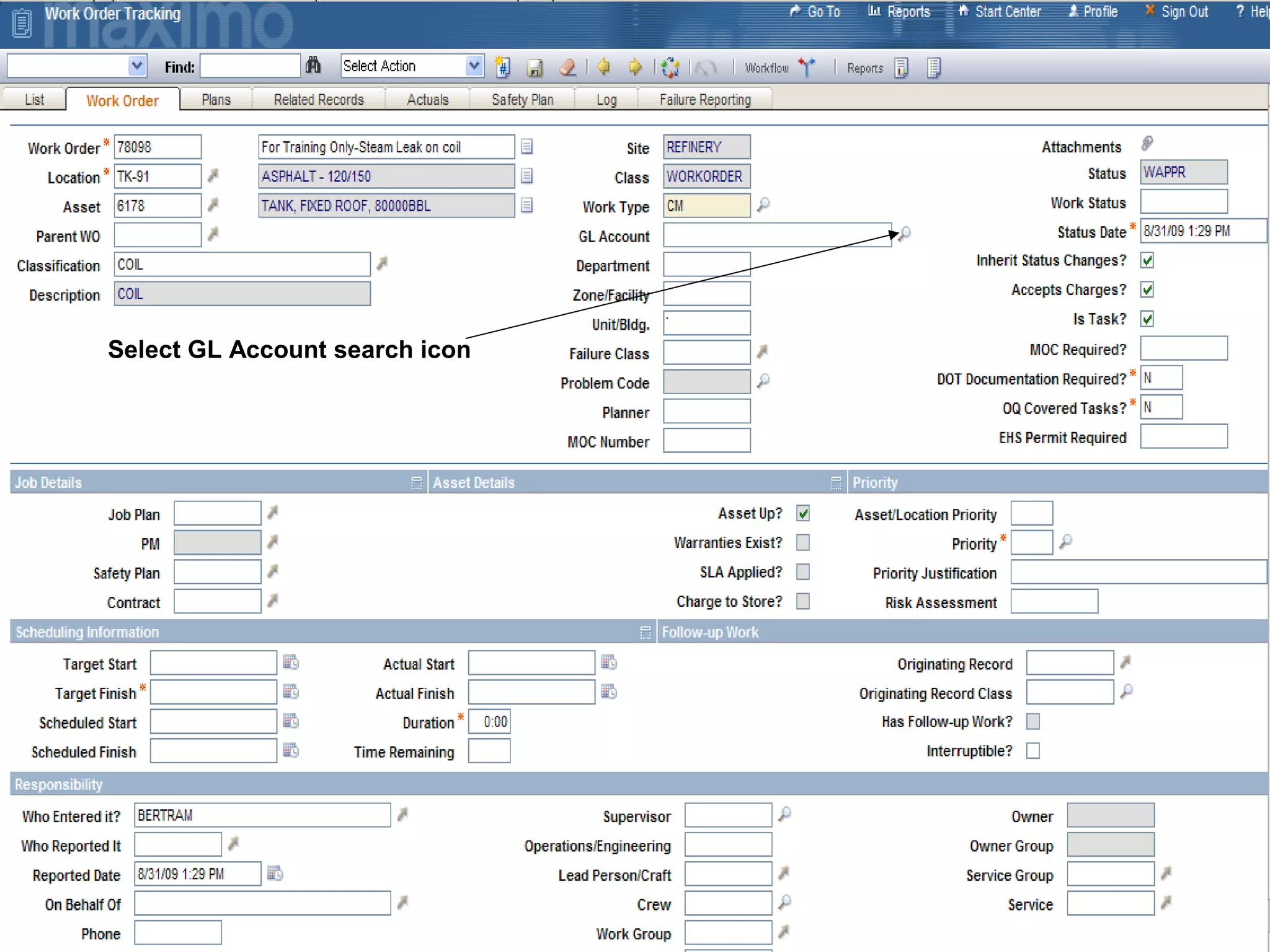Open the Asset detail menu arrow

(x=213, y=205)
